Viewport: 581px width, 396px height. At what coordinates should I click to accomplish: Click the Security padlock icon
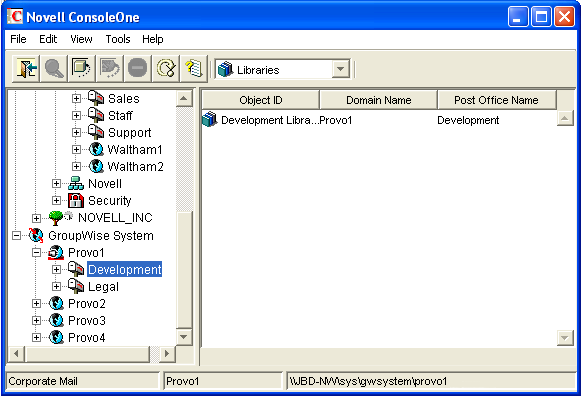click(x=76, y=200)
